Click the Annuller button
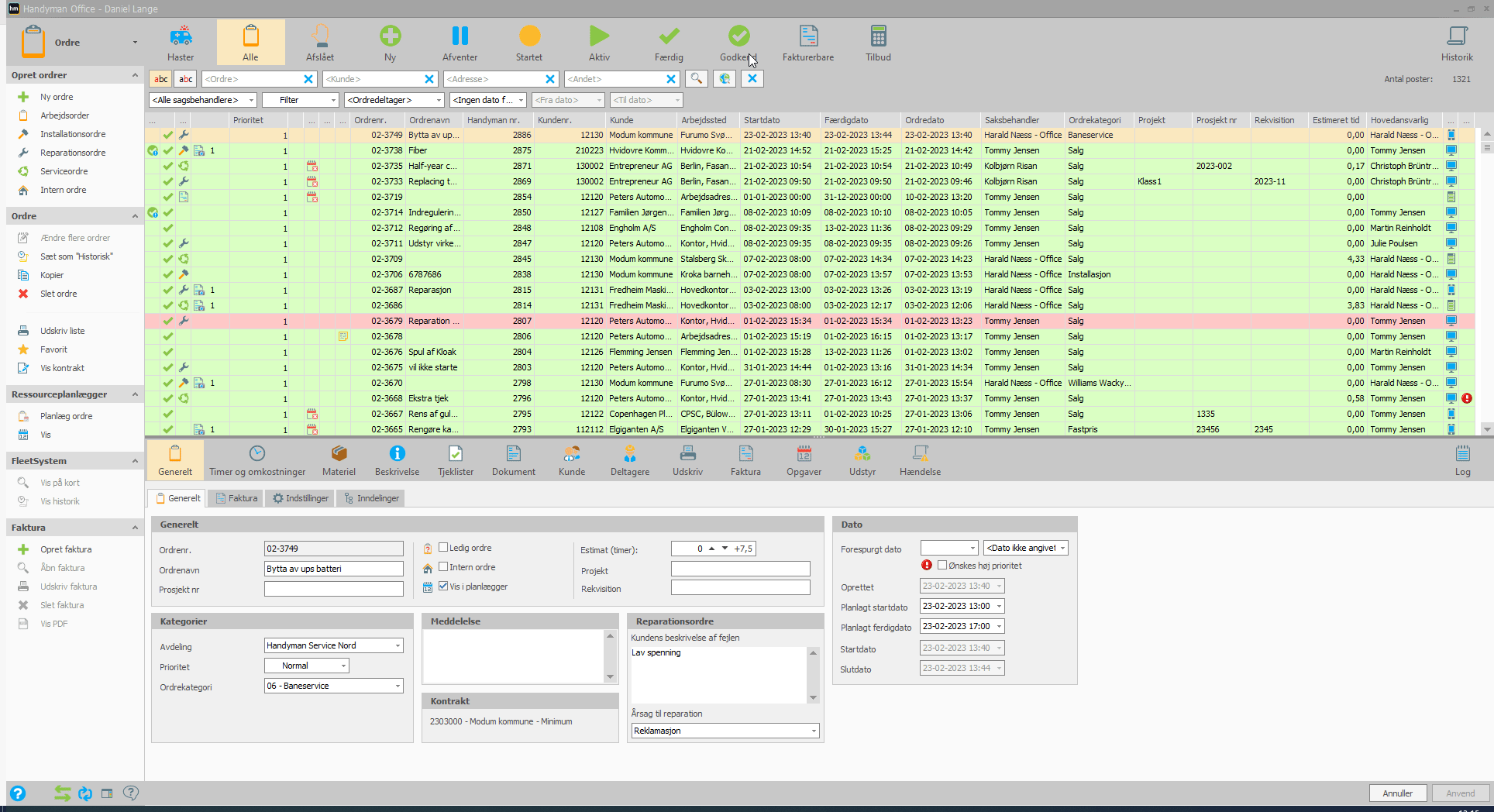Viewport: 1494px width, 812px height. [x=1397, y=793]
